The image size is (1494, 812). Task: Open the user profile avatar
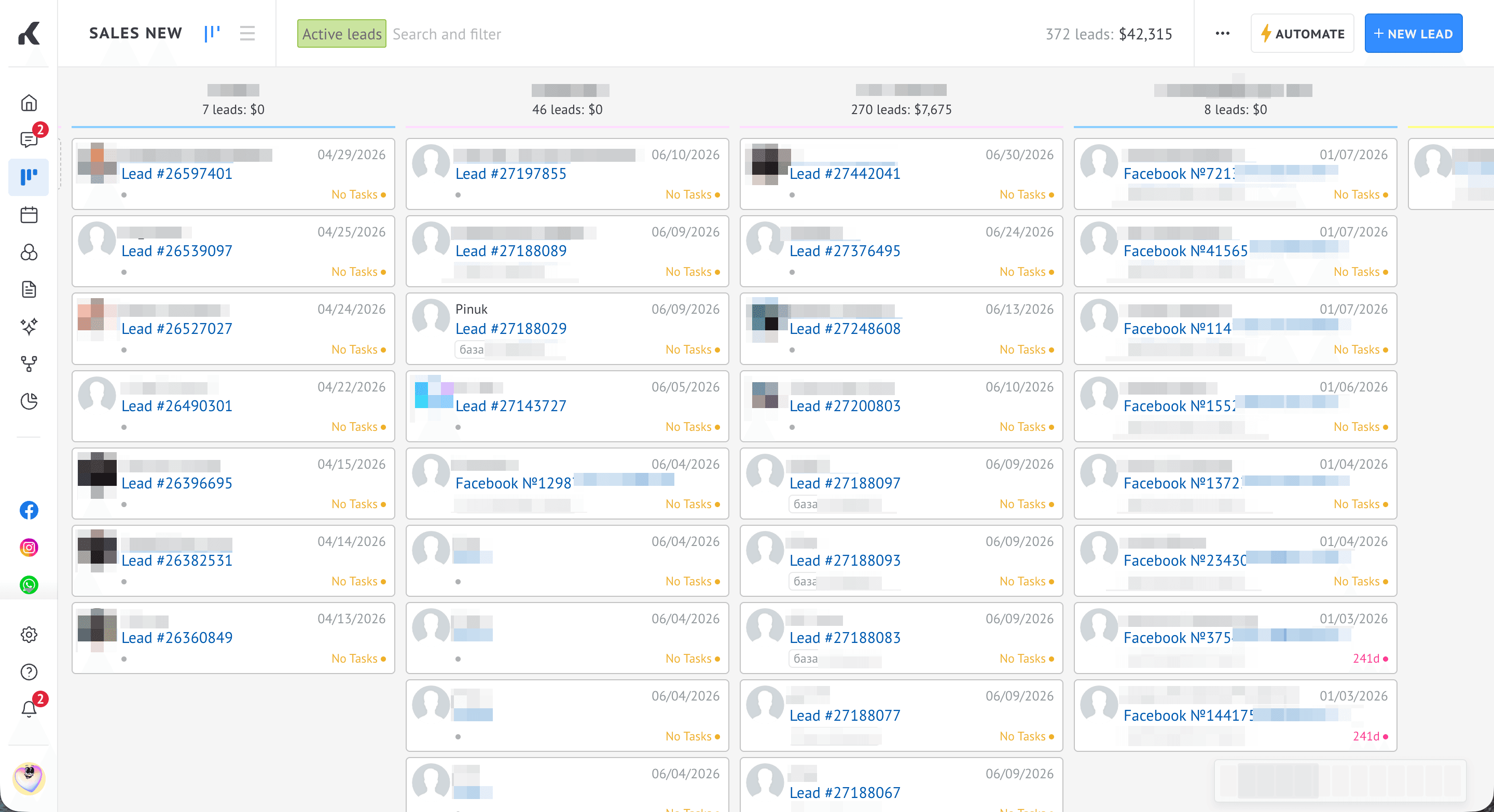click(29, 778)
